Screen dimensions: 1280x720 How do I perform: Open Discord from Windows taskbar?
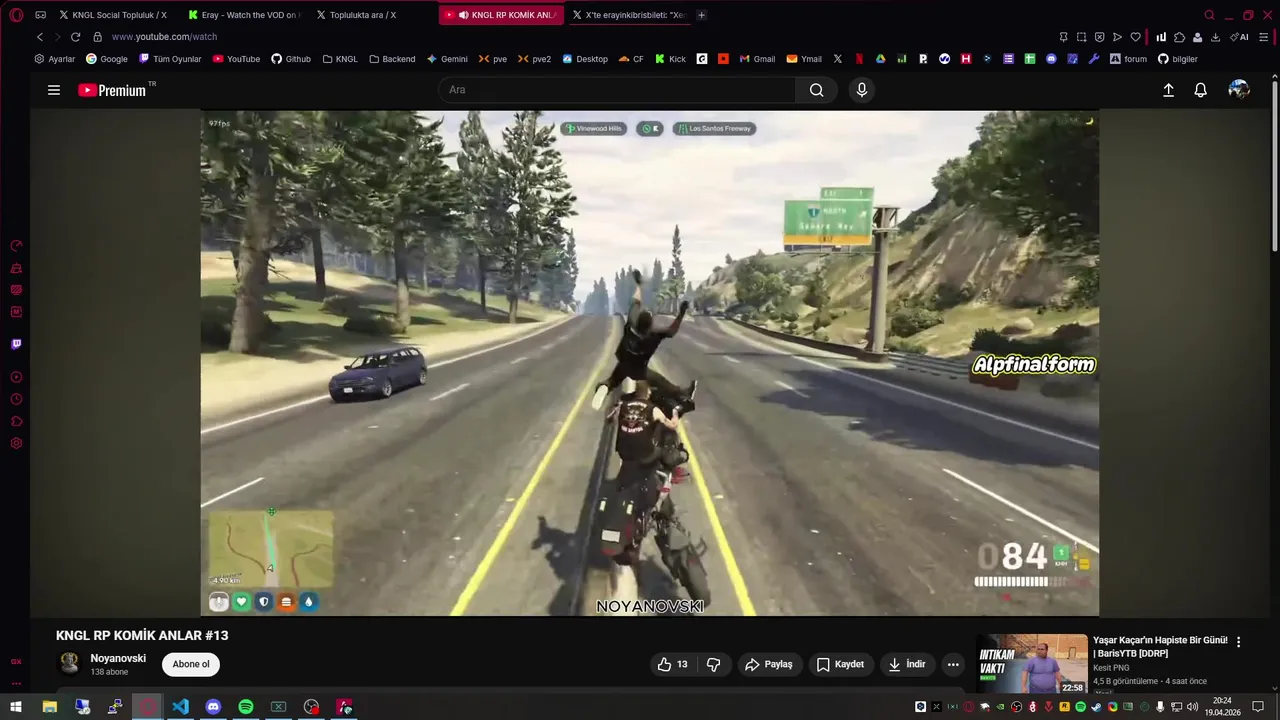pyautogui.click(x=213, y=707)
